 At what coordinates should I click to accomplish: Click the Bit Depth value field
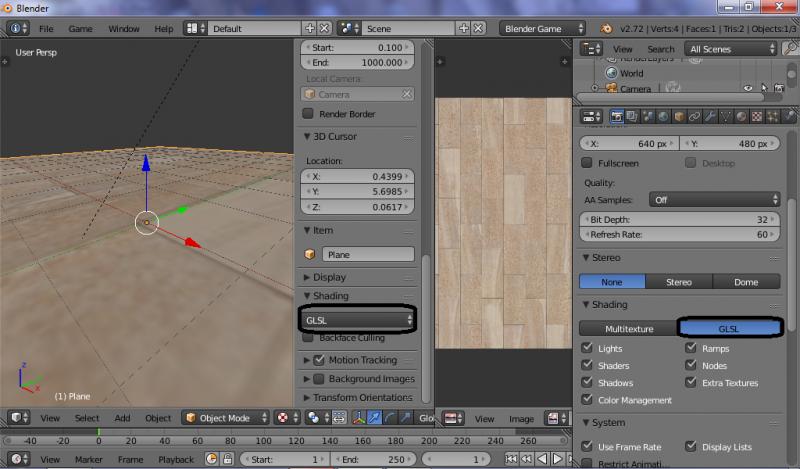point(680,219)
